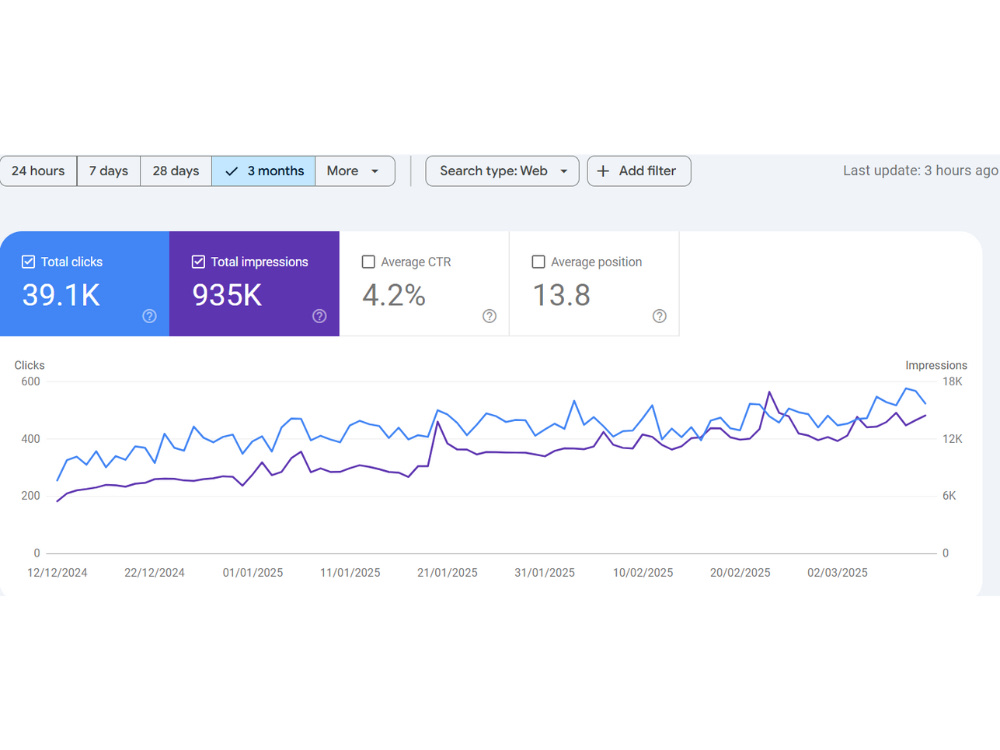Click the 22/12/2024 date label
This screenshot has height=750, width=1000.
[154, 573]
